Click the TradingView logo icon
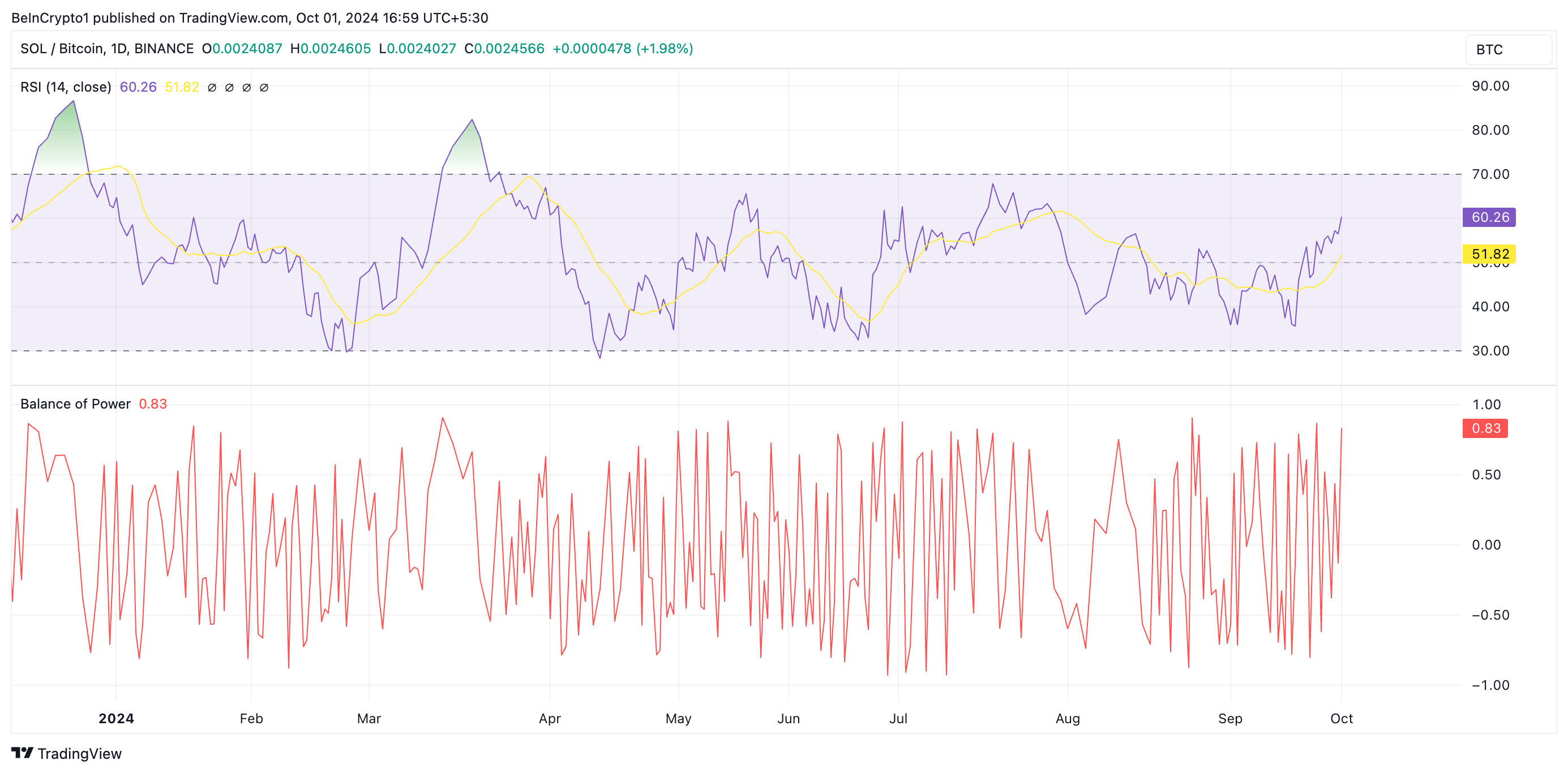Viewport: 1568px width, 773px height. point(22,753)
